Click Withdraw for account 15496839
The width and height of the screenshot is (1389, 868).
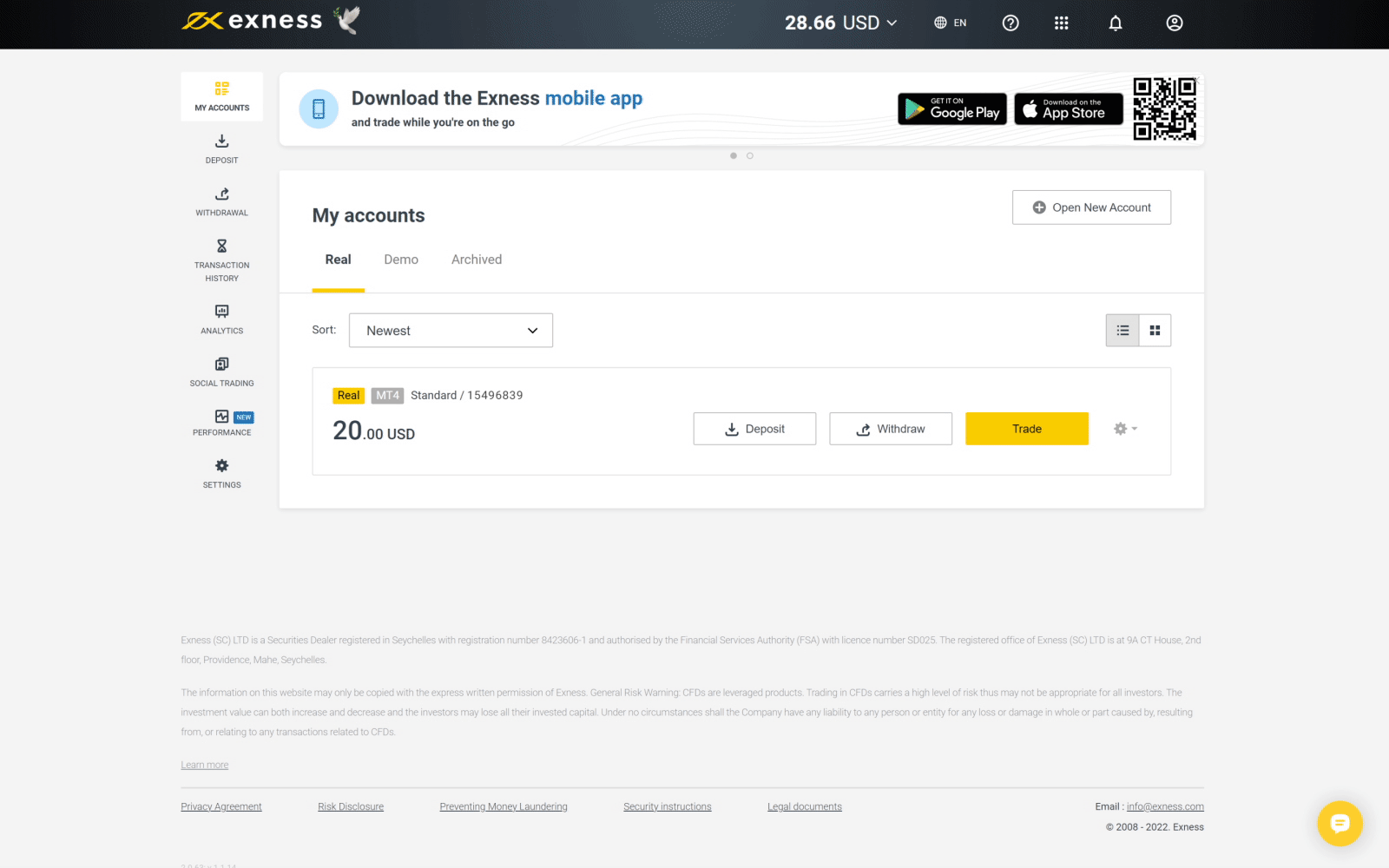pyautogui.click(x=891, y=429)
